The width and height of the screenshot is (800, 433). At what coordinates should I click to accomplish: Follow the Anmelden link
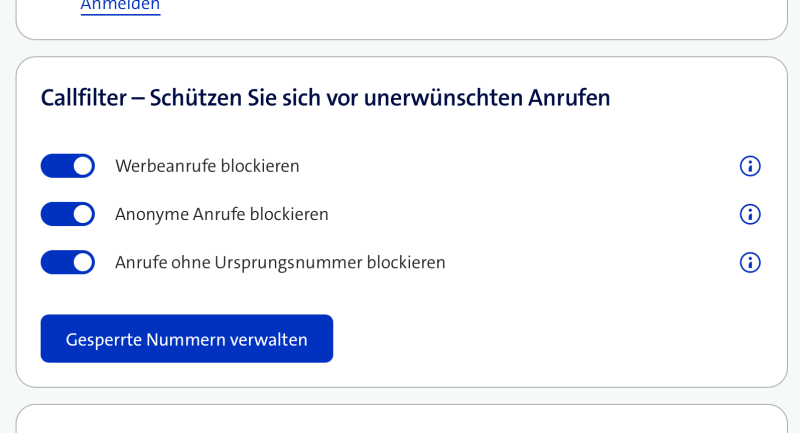point(120,5)
